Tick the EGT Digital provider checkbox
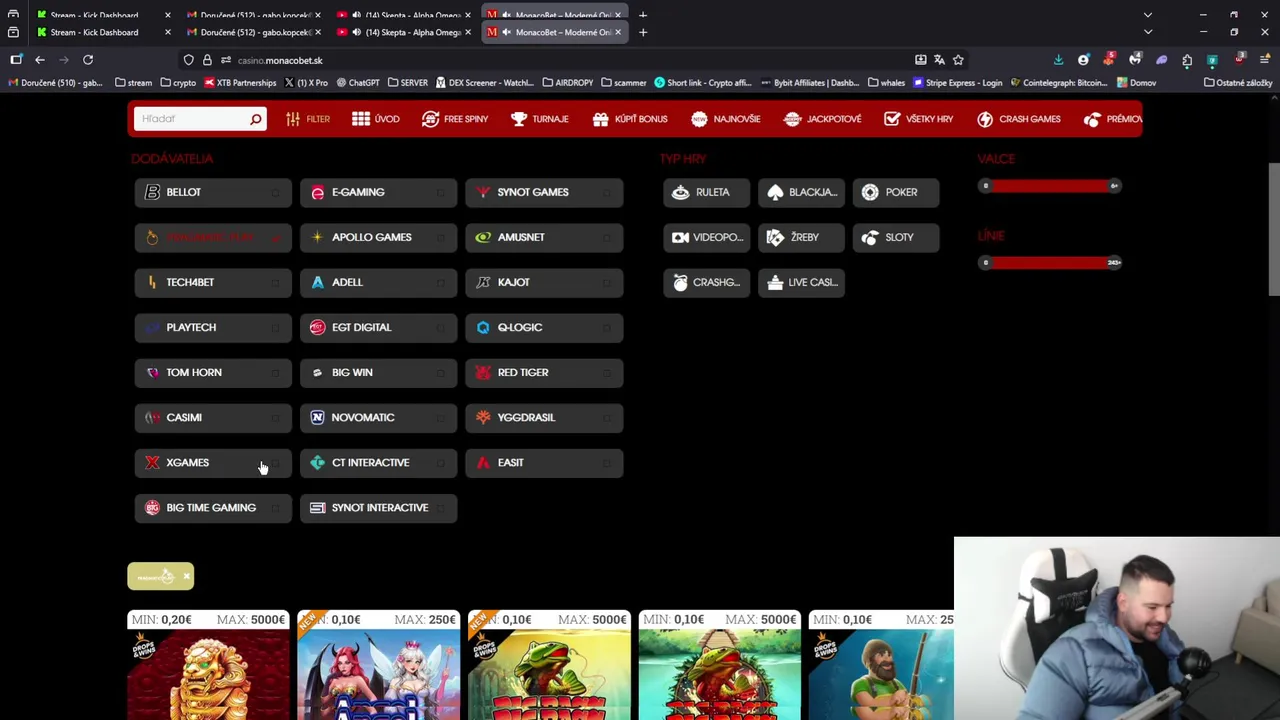The height and width of the screenshot is (720, 1280). [x=440, y=328]
